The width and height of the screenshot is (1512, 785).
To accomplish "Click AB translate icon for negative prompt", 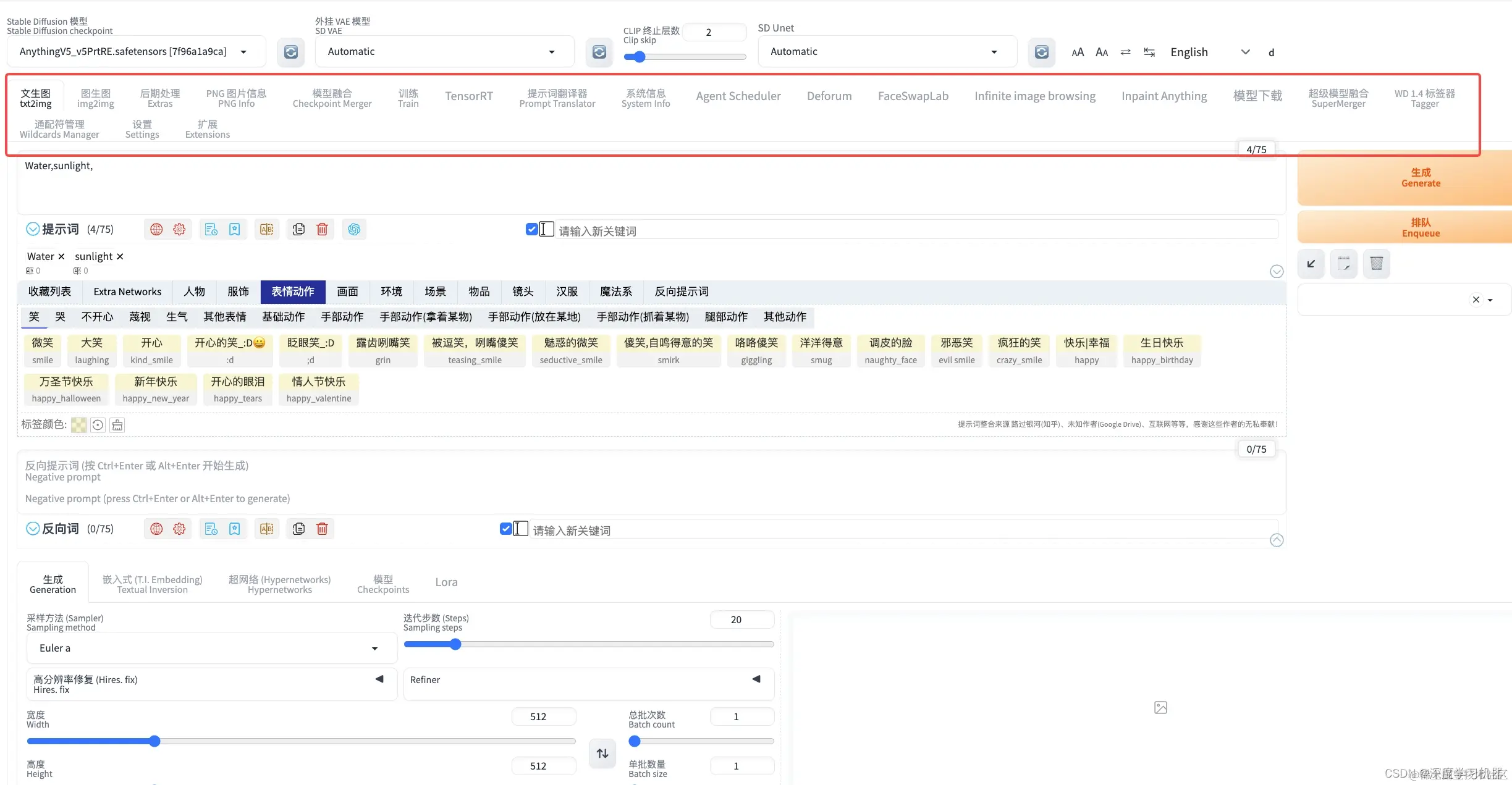I will click(267, 529).
